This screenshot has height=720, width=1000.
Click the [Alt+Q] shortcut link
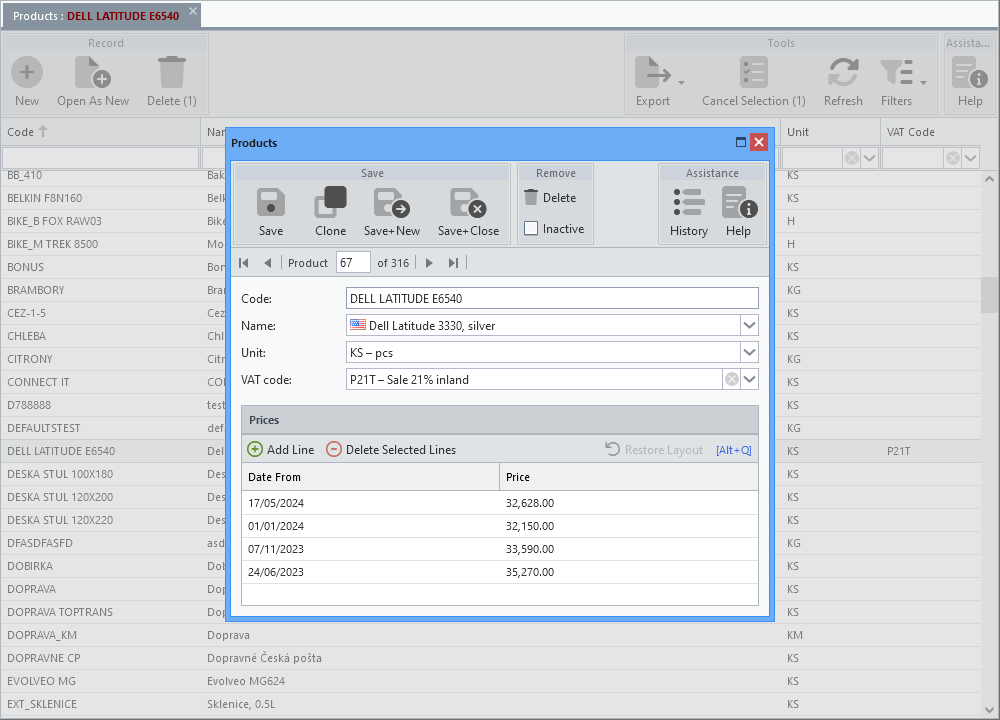[733, 450]
